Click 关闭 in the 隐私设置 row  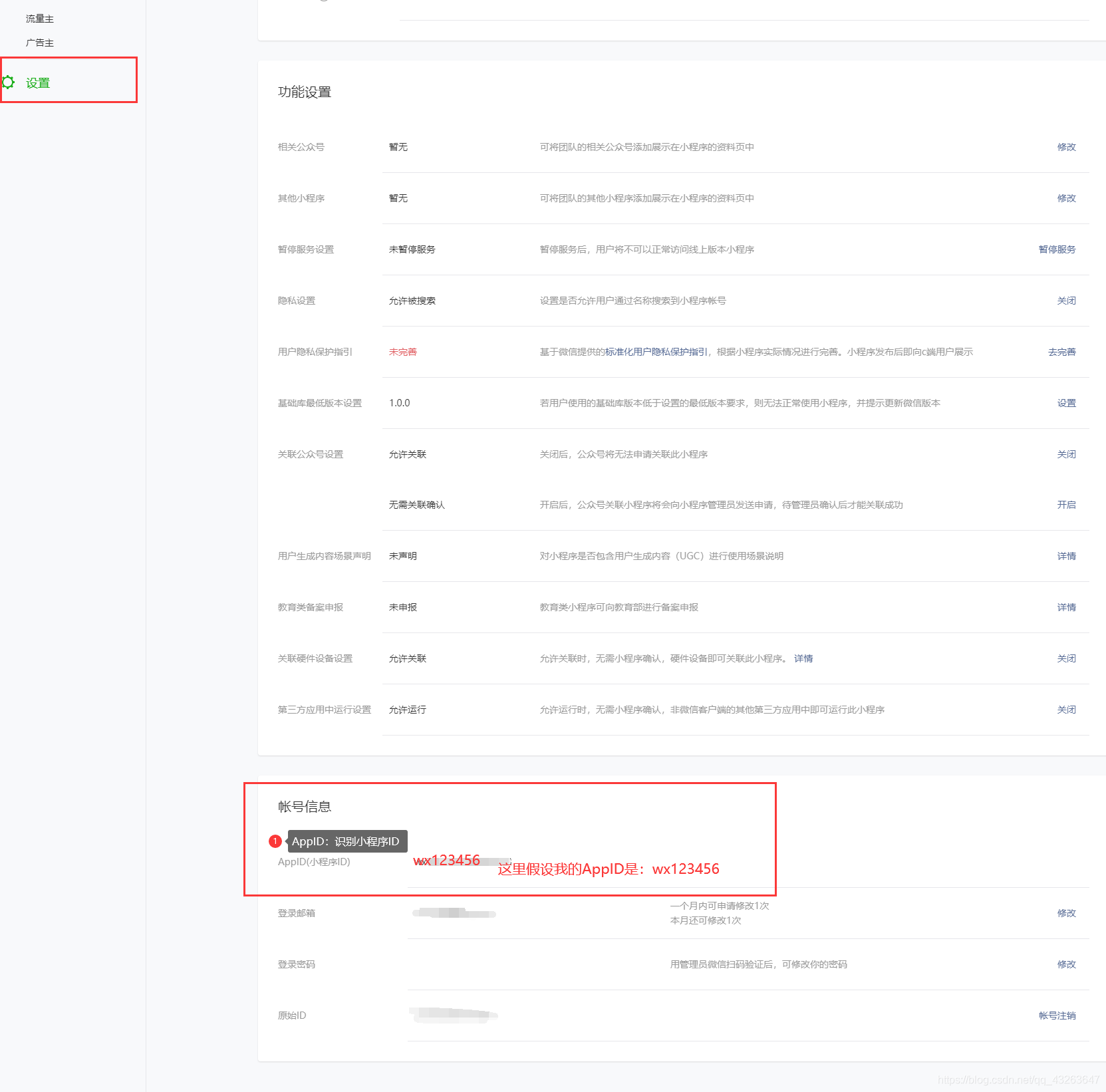pos(1066,301)
